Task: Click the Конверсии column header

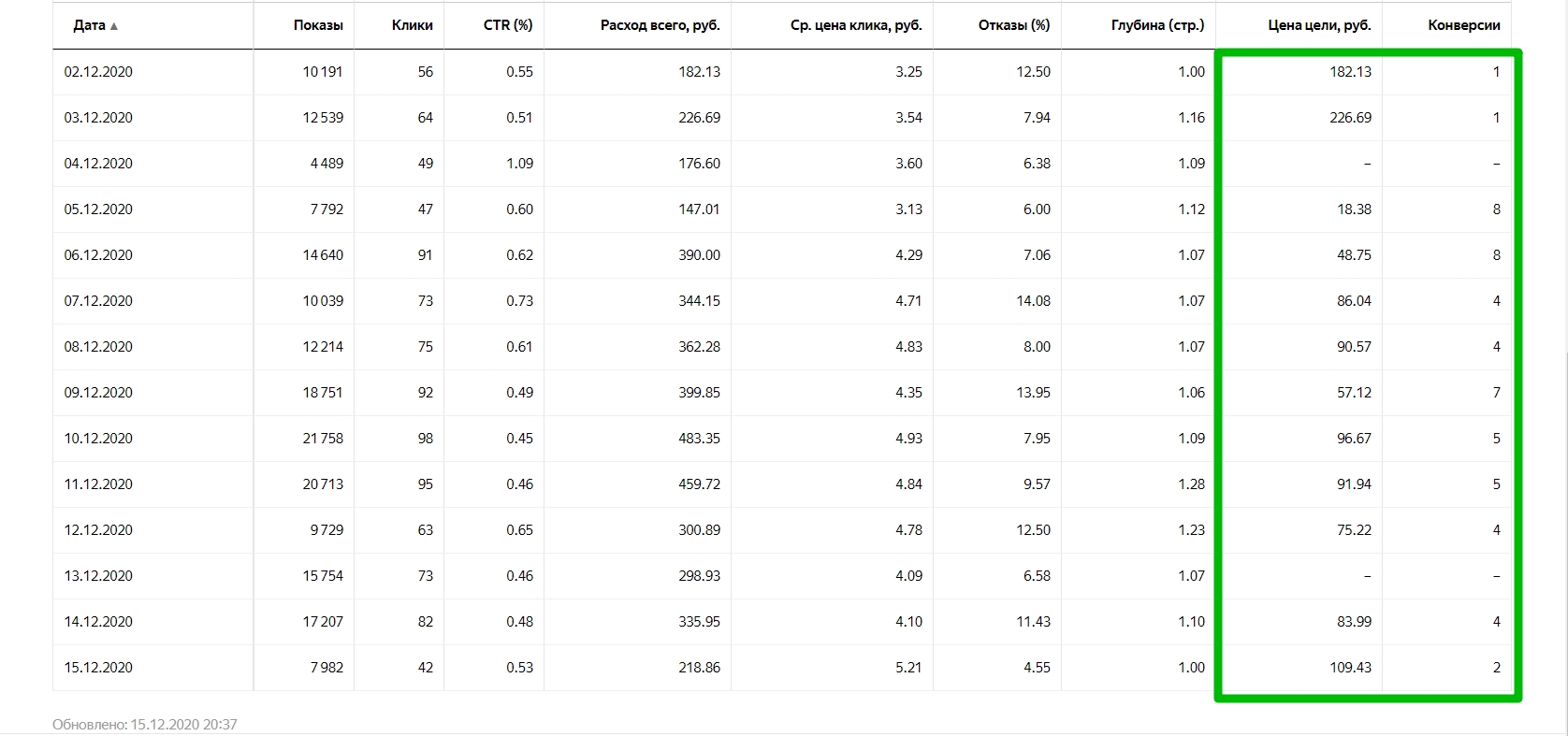Action: (x=1464, y=25)
